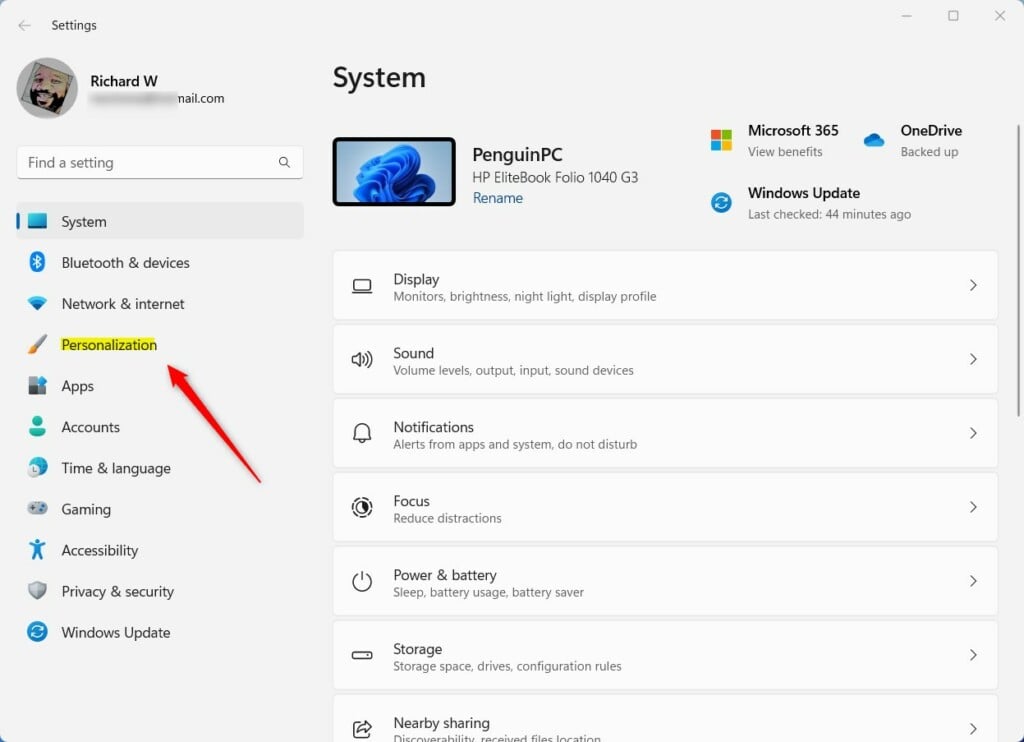The height and width of the screenshot is (742, 1024).
Task: Open Accessibility settings
Action: click(x=160, y=550)
